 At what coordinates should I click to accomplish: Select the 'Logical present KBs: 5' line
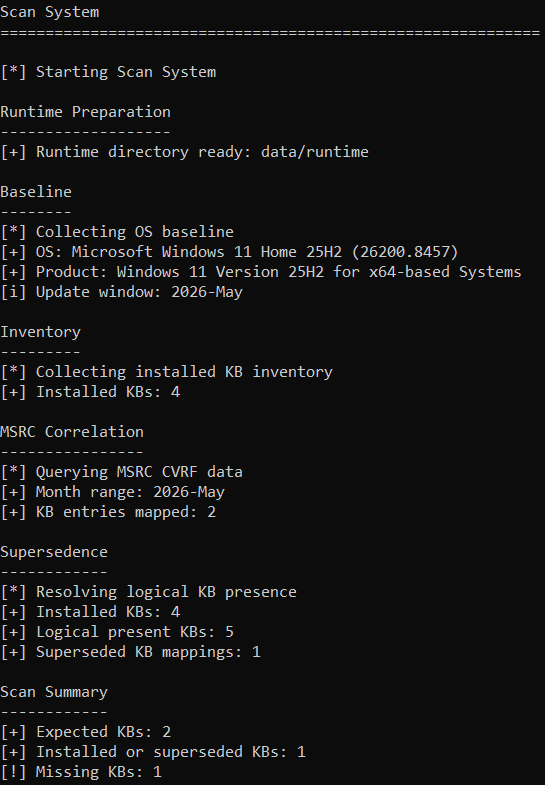point(117,632)
